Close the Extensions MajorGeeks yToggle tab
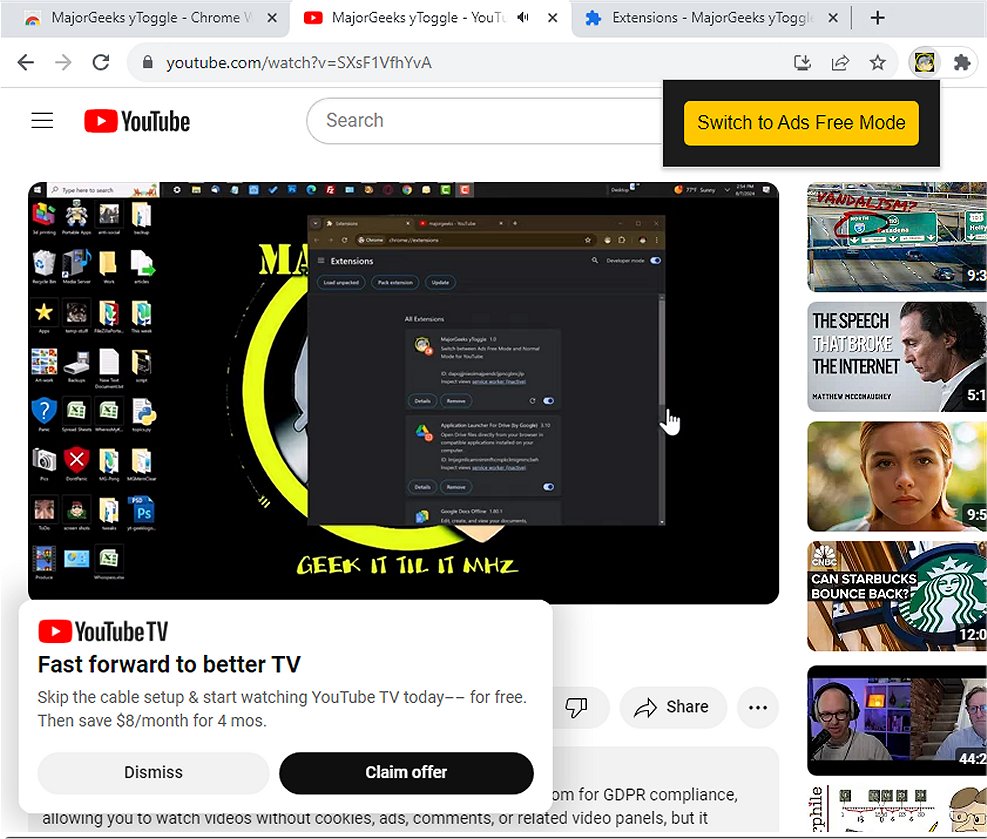Screen dimensions: 987x839 [x=833, y=18]
